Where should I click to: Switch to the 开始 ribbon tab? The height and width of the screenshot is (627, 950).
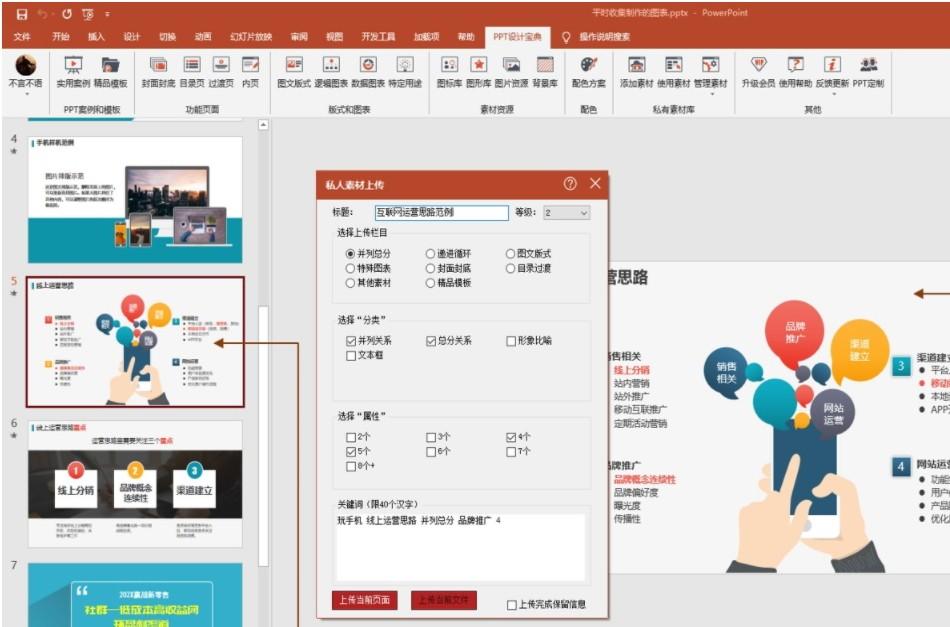point(61,37)
